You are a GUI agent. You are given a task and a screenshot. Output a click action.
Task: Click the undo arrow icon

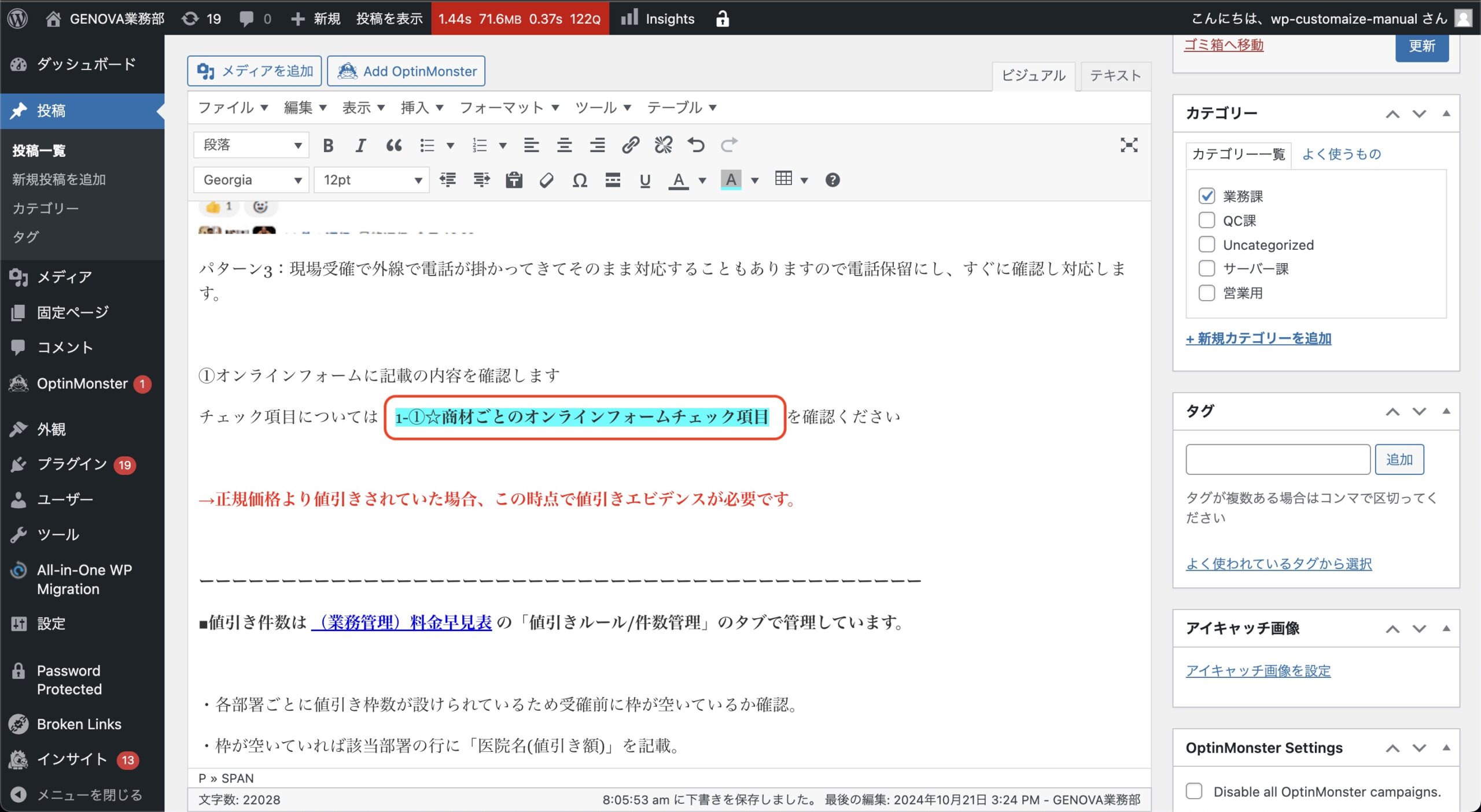click(696, 145)
